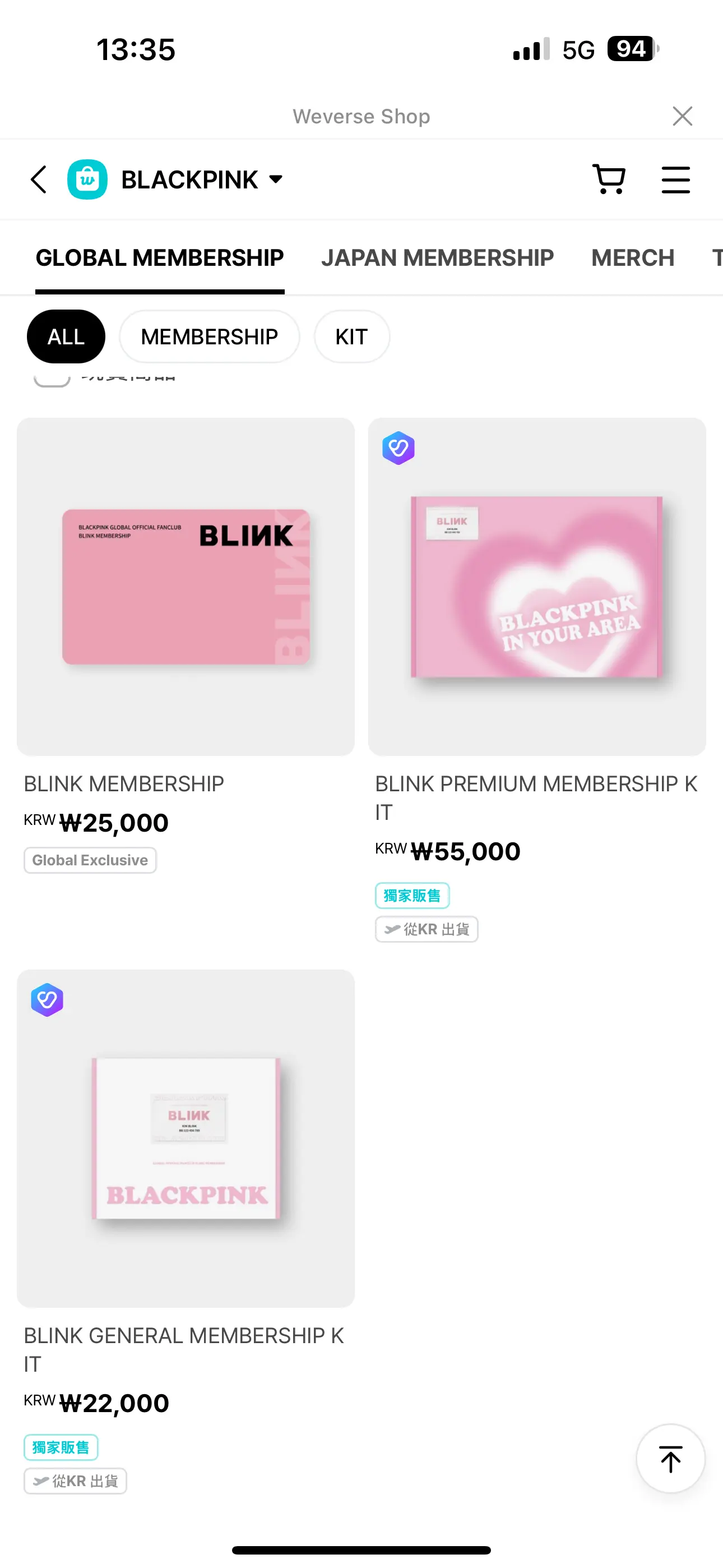
Task: Open the shopping cart
Action: pyautogui.click(x=609, y=179)
